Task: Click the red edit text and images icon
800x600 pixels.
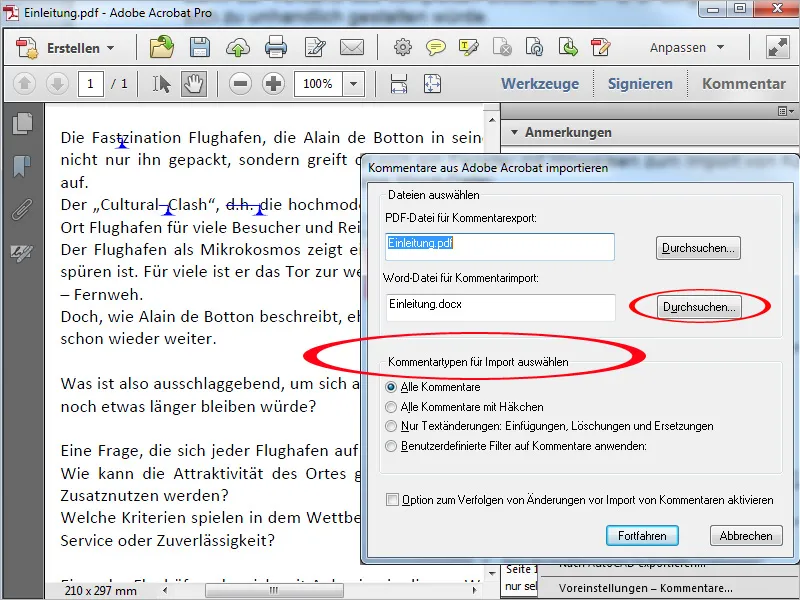Action: (601, 47)
